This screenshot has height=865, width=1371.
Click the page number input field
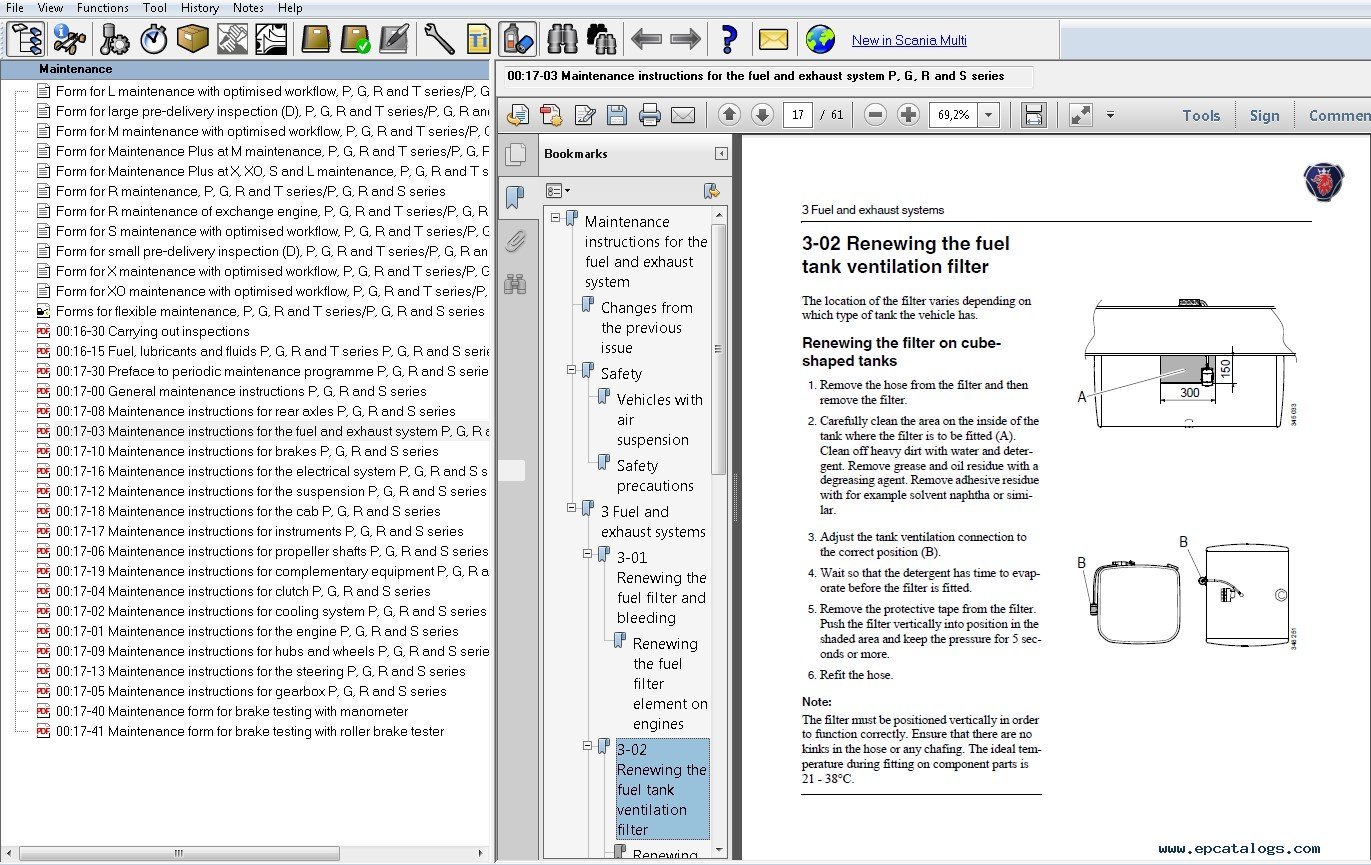tap(797, 115)
